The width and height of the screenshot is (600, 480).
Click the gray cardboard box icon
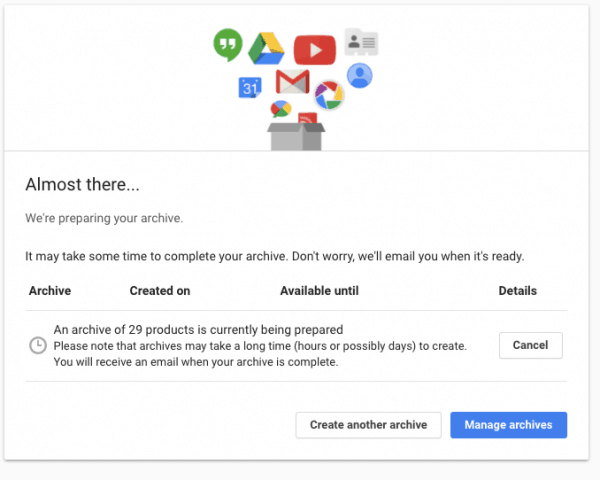(296, 137)
